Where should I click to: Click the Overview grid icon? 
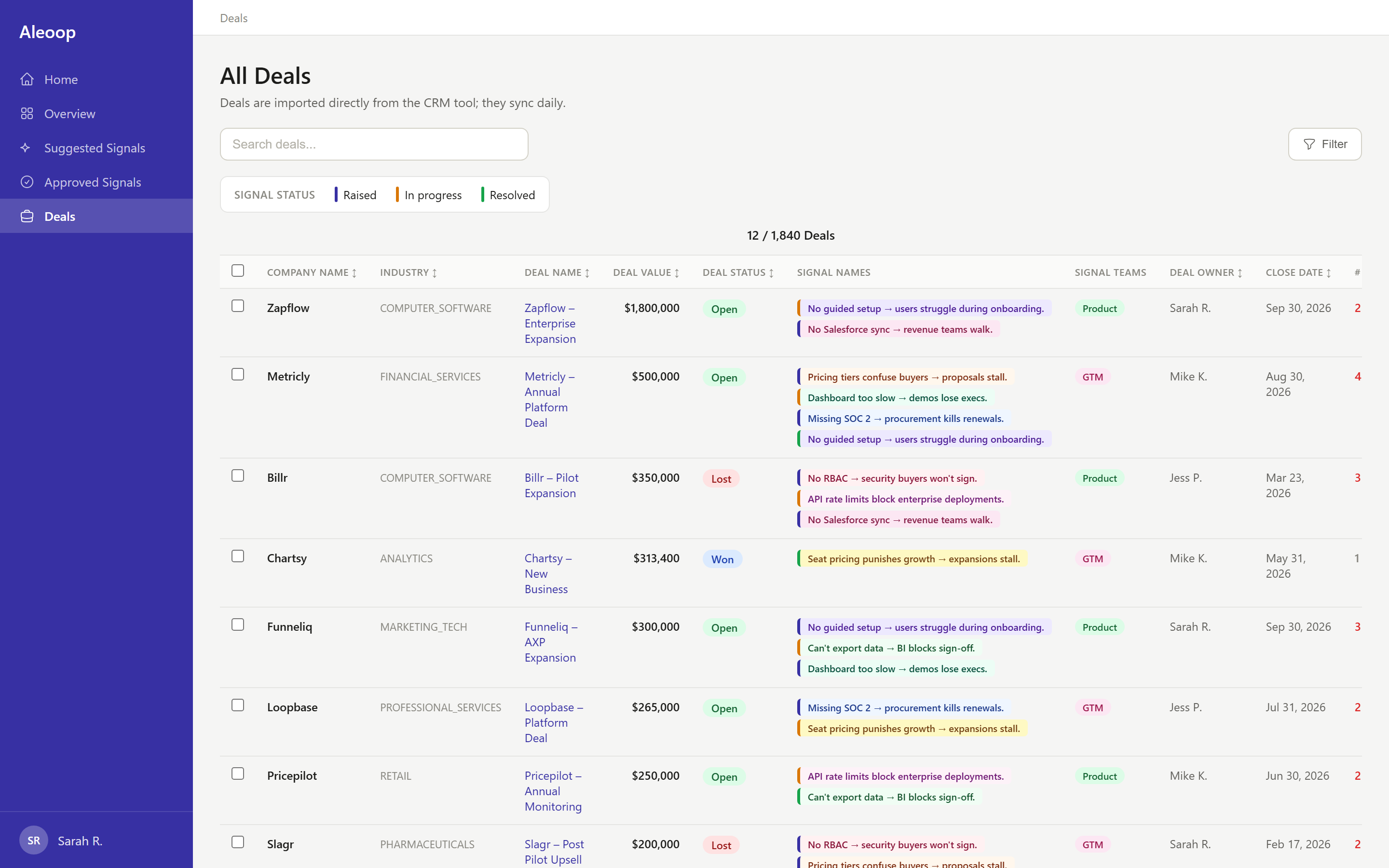coord(27,114)
